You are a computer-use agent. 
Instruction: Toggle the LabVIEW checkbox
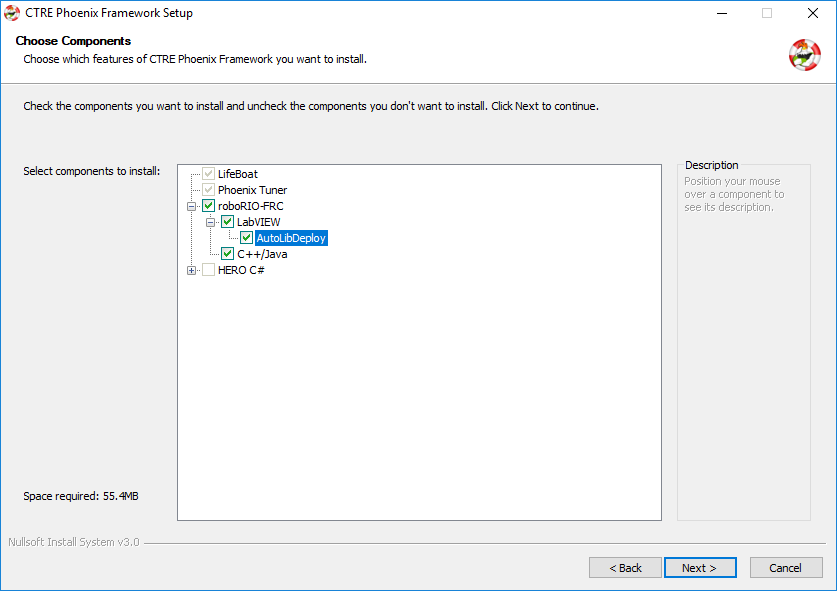[x=227, y=222]
